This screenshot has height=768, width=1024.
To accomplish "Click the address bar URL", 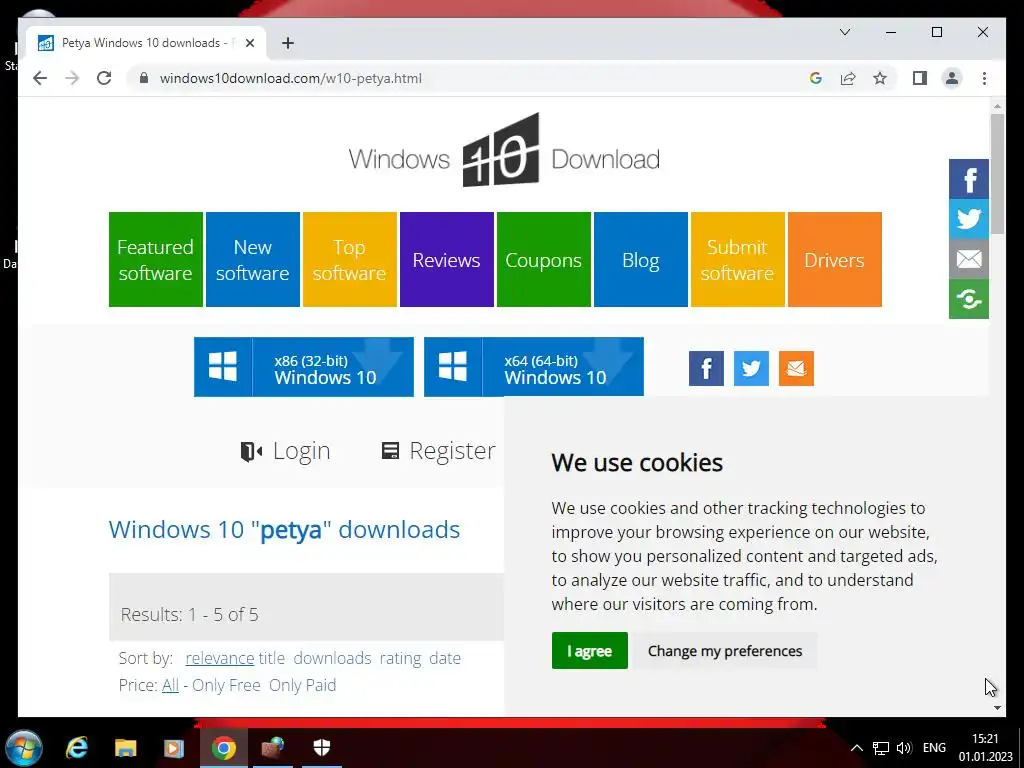I will point(291,78).
